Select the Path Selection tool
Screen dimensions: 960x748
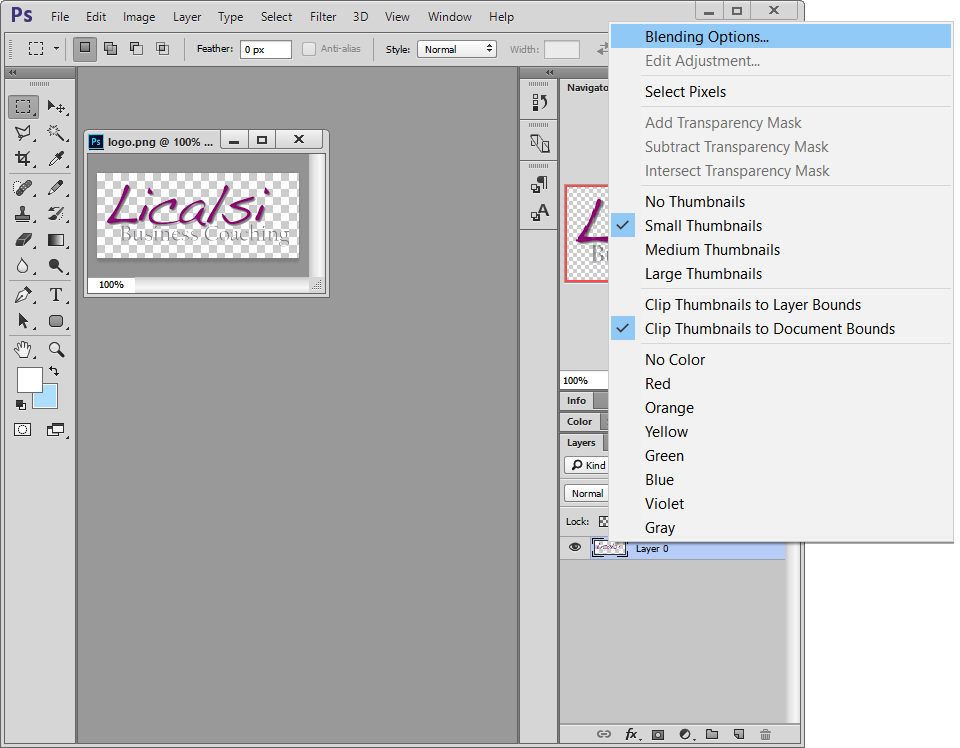coord(23,321)
